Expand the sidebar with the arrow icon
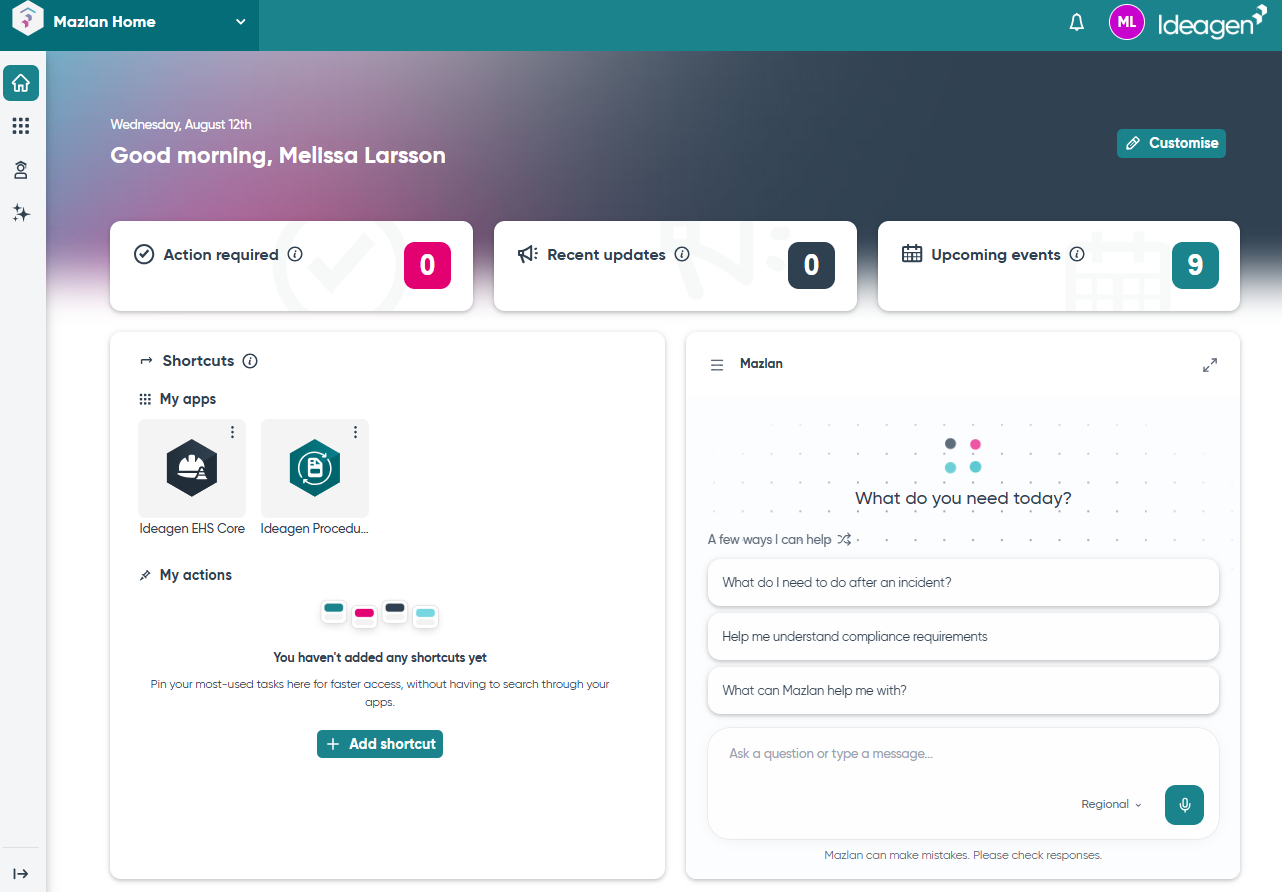The image size is (1282, 892). 21,873
